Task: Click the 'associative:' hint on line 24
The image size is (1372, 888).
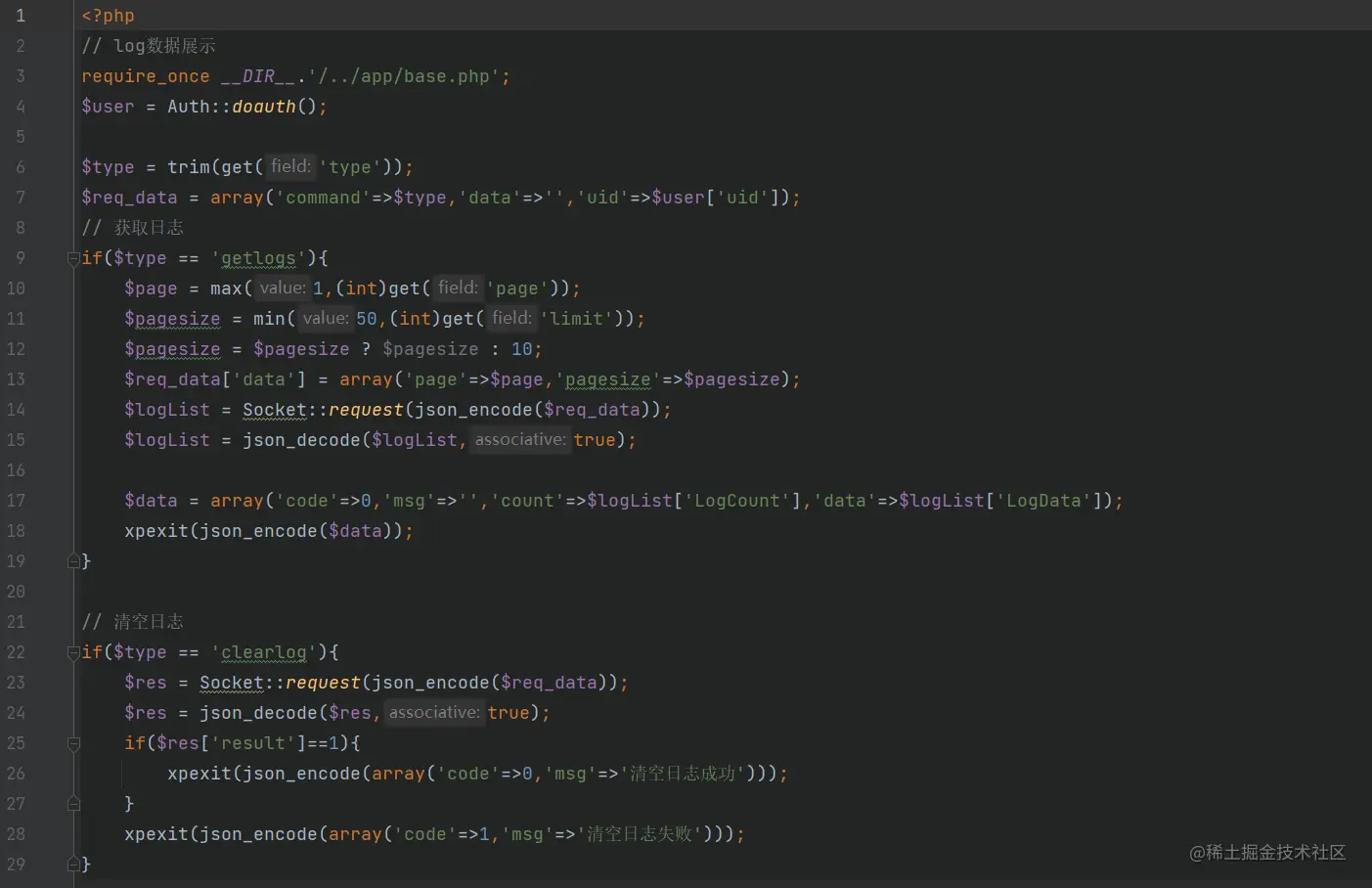Action: pyautogui.click(x=434, y=713)
